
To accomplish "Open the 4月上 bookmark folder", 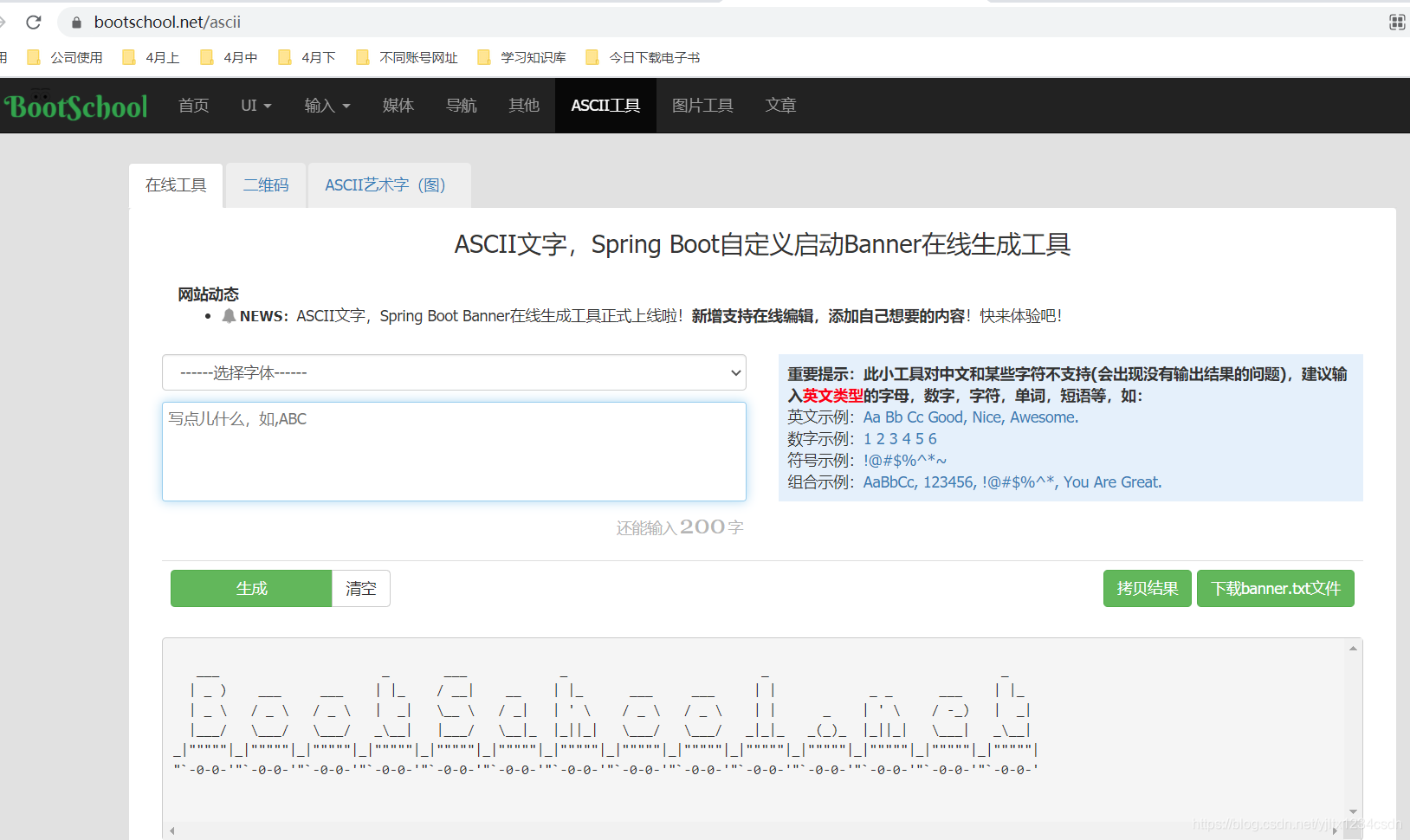I will point(152,57).
